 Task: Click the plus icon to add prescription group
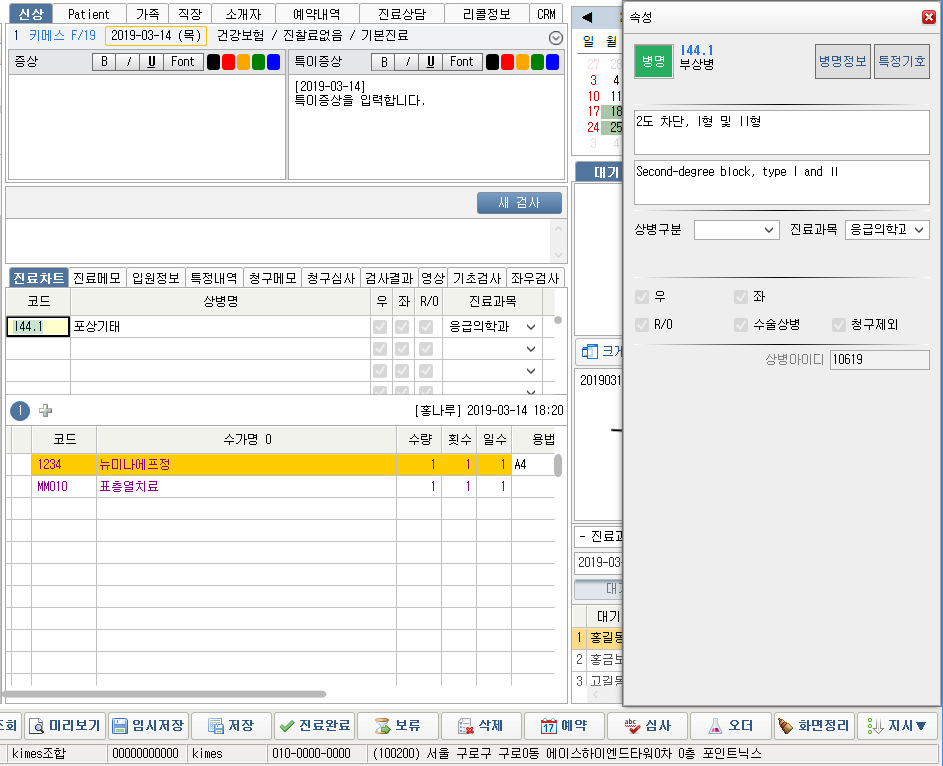[x=45, y=410]
